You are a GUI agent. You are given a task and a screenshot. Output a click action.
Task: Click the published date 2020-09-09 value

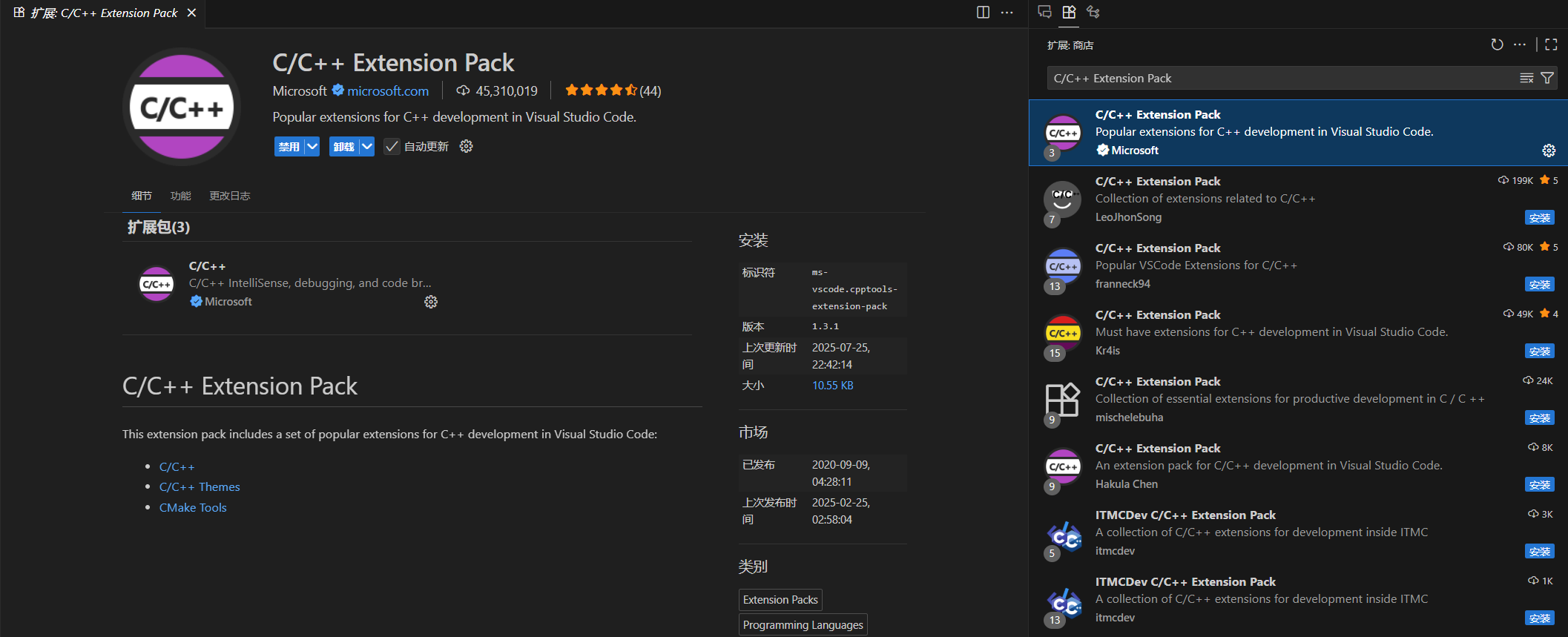click(841, 473)
